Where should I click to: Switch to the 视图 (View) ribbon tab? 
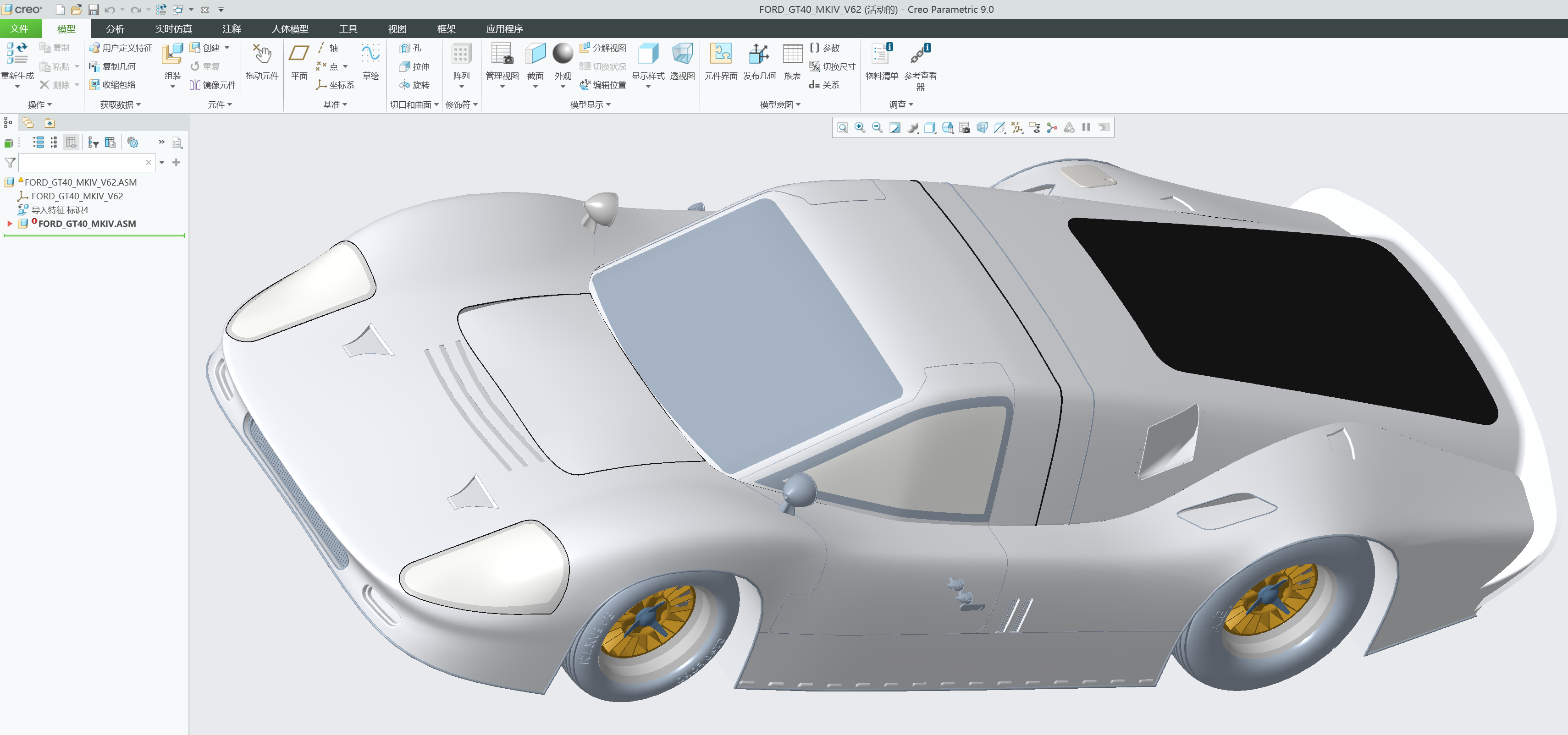(398, 28)
